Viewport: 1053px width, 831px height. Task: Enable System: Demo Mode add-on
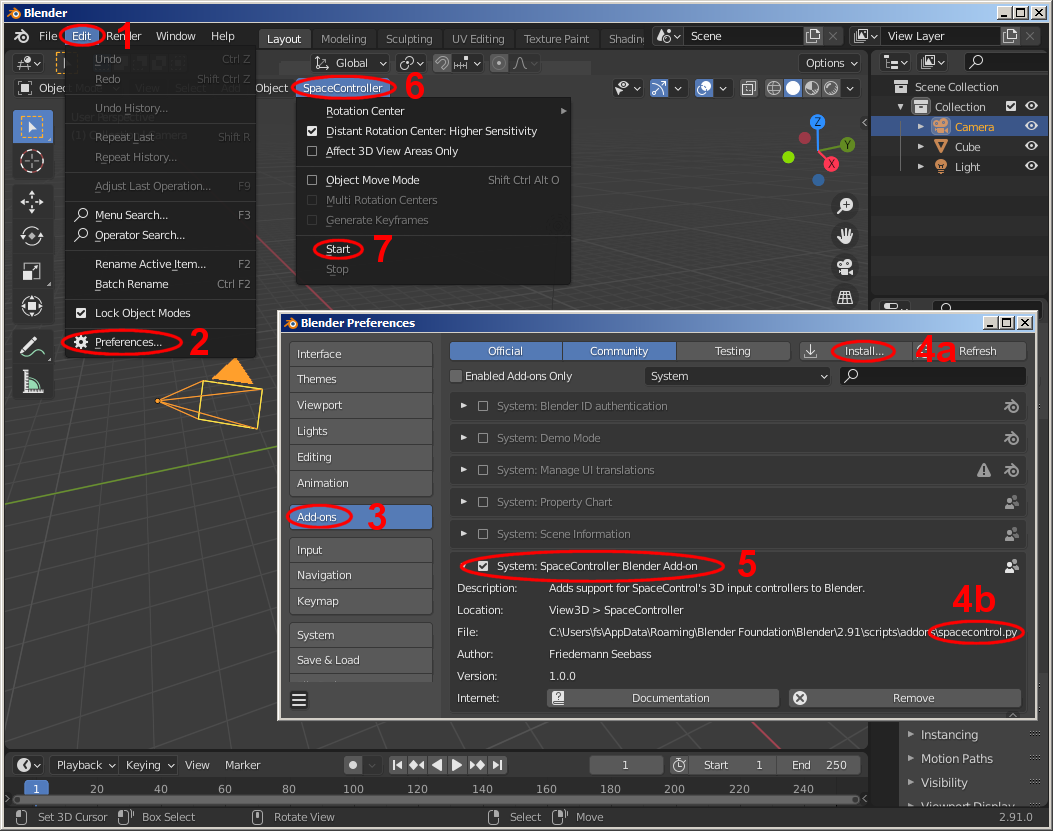(x=483, y=438)
